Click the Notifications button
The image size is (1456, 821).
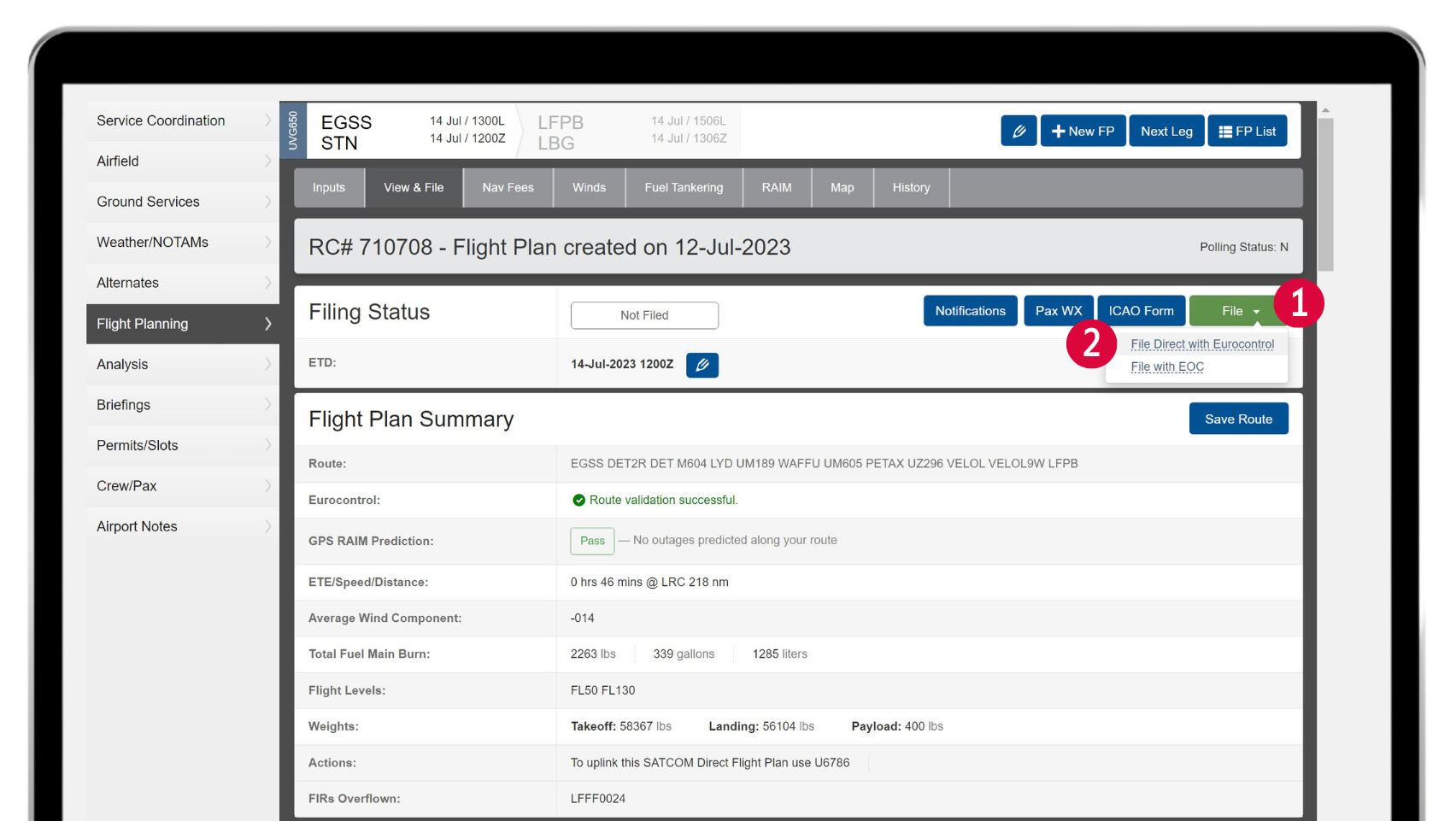point(970,311)
